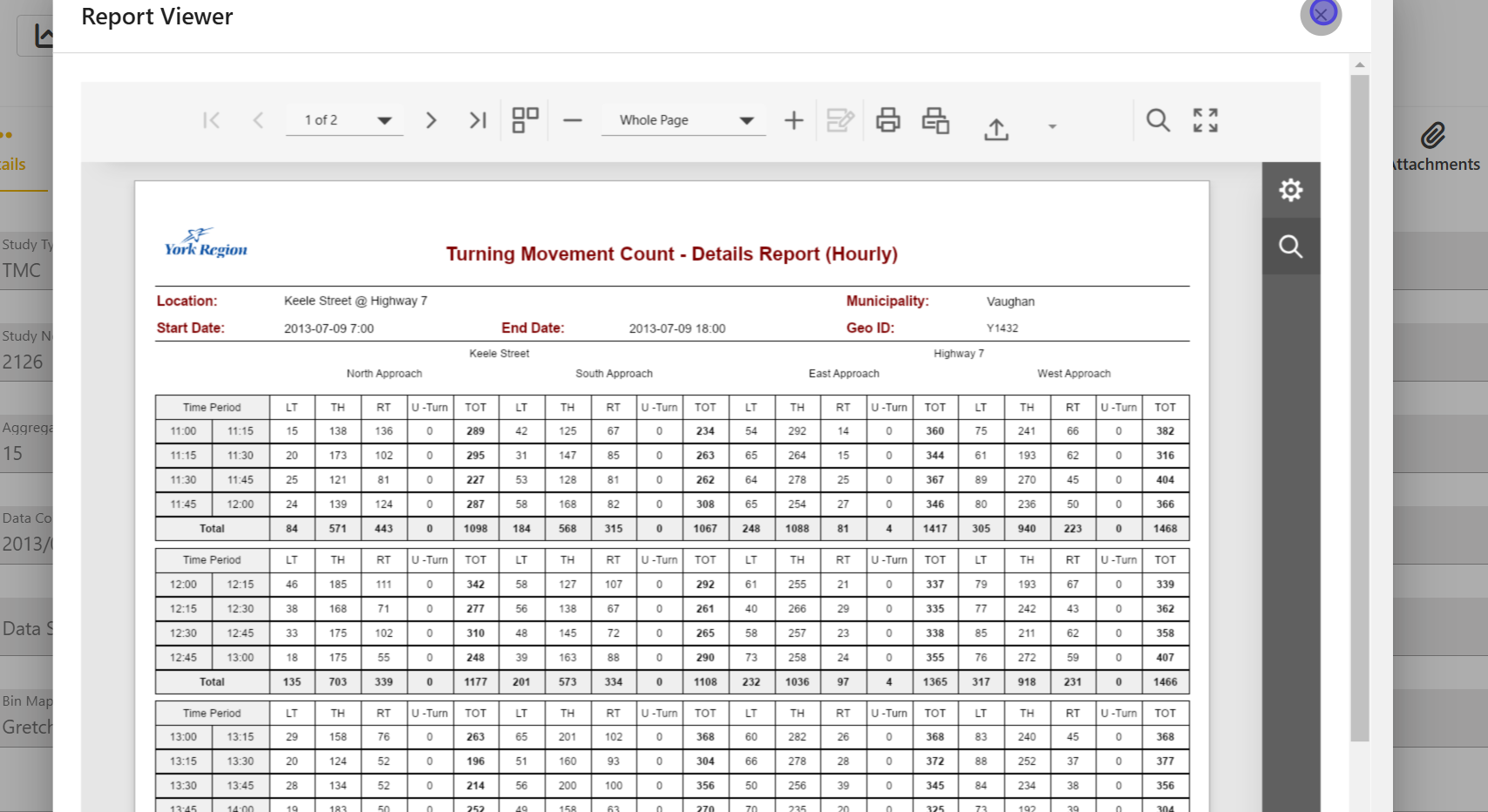Open the settings gear side panel
1488x812 pixels.
pyautogui.click(x=1291, y=190)
